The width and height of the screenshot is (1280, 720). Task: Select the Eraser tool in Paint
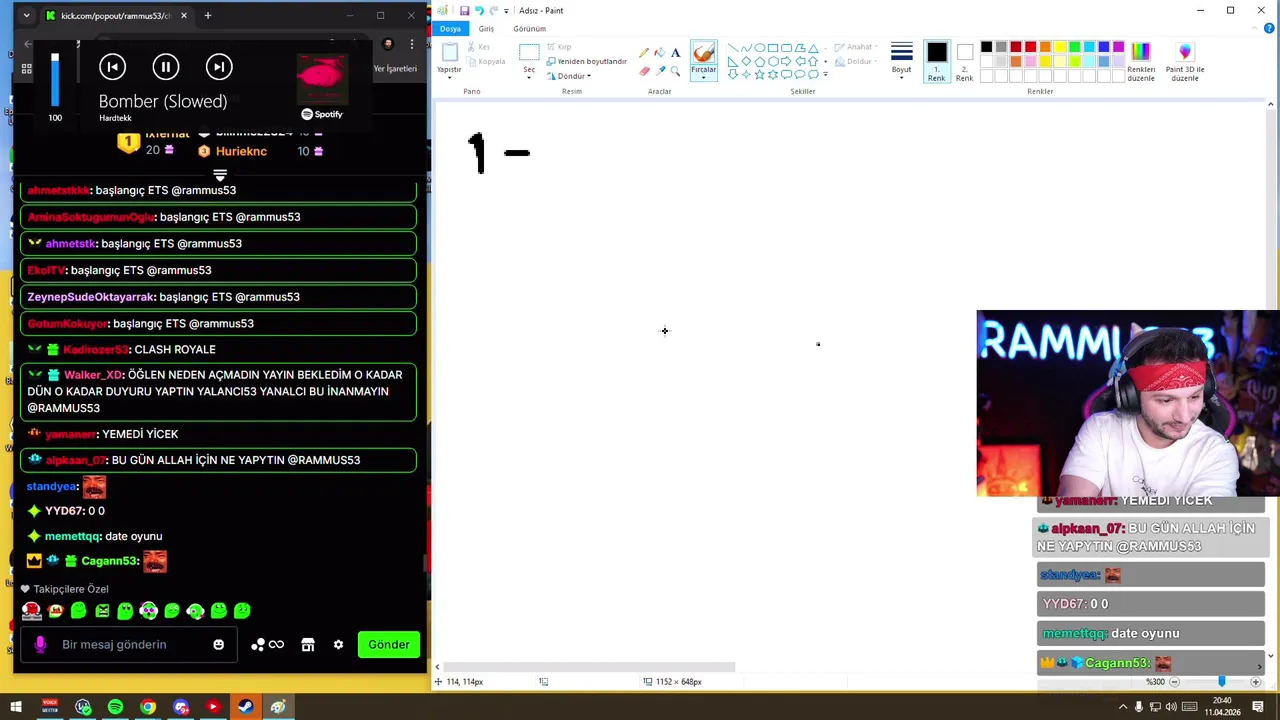tap(644, 70)
